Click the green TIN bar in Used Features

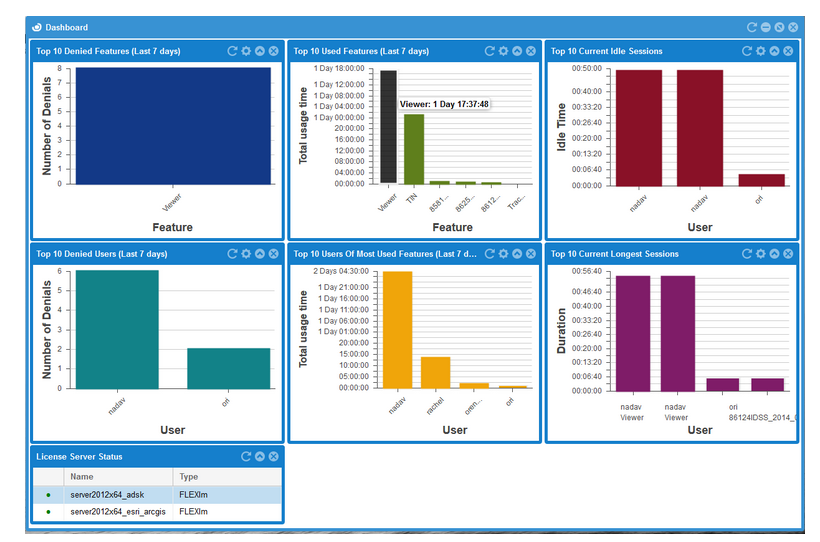pos(414,148)
